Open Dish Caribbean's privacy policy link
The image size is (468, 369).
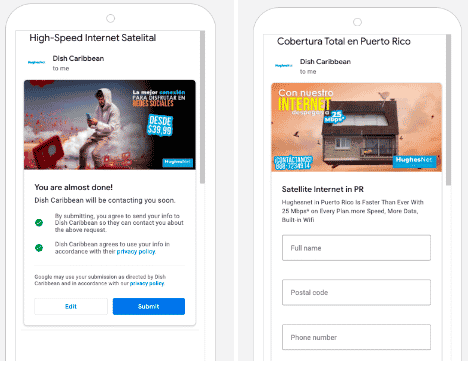click(136, 252)
